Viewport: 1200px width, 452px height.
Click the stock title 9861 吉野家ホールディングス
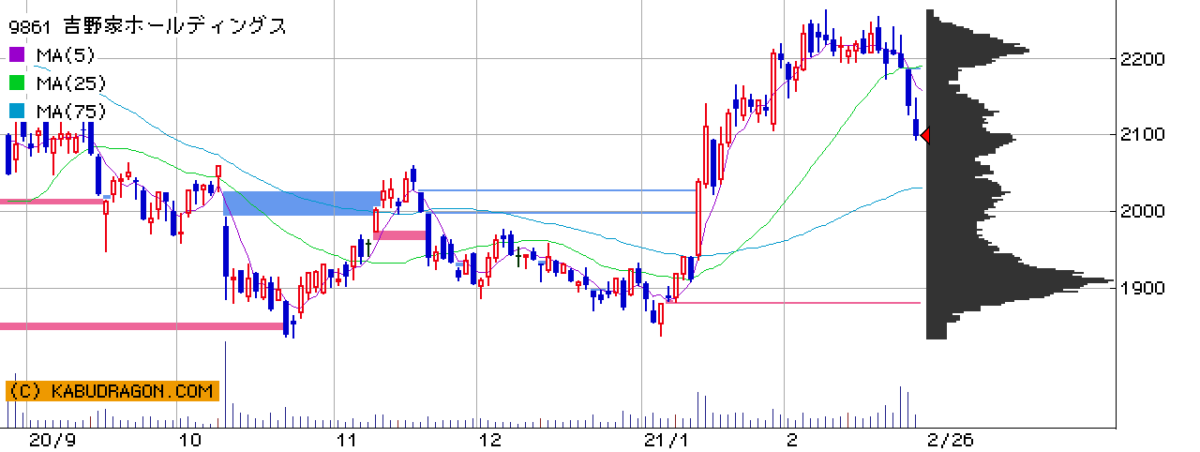point(148,27)
